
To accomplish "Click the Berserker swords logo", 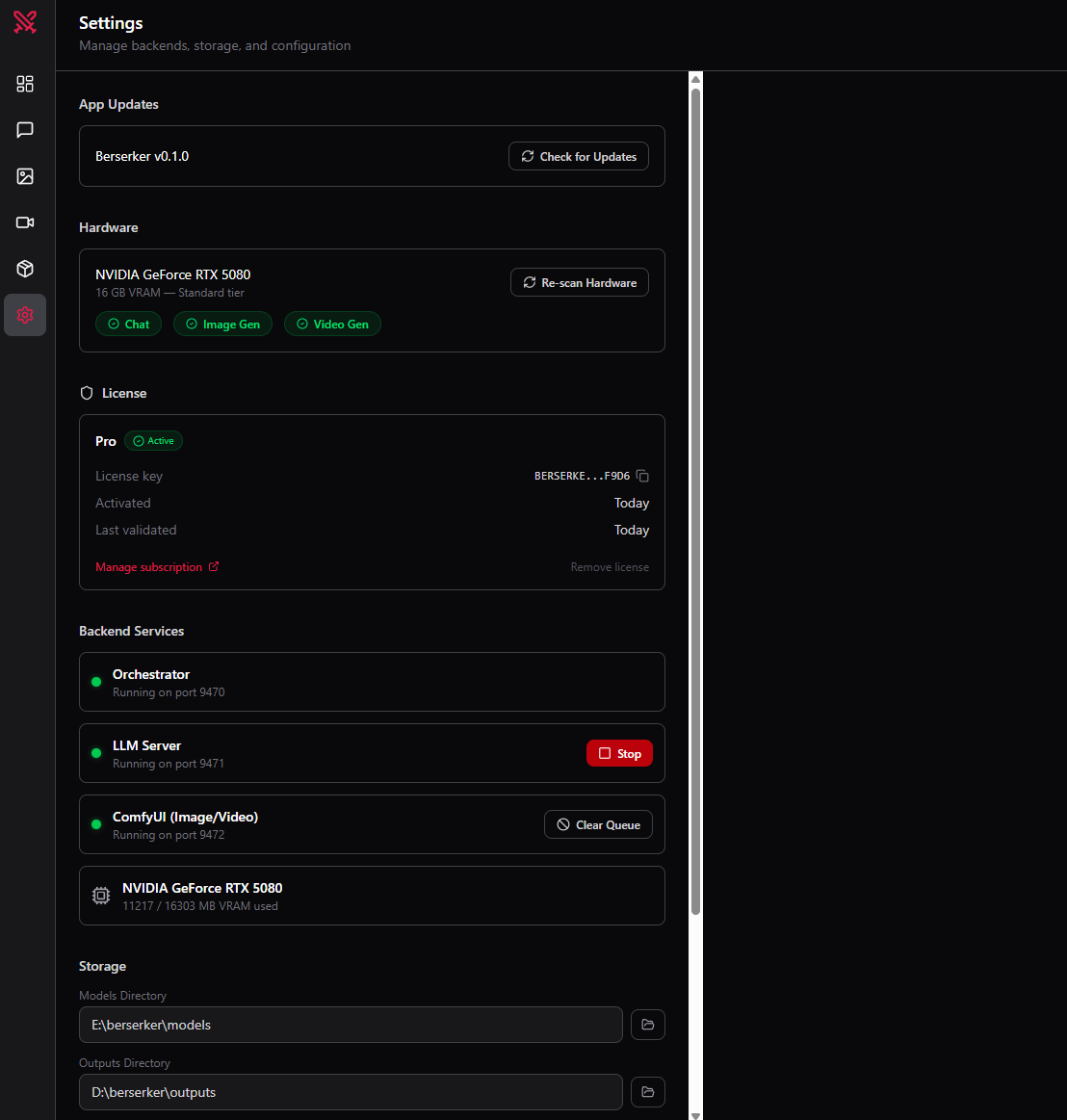I will pos(25,21).
